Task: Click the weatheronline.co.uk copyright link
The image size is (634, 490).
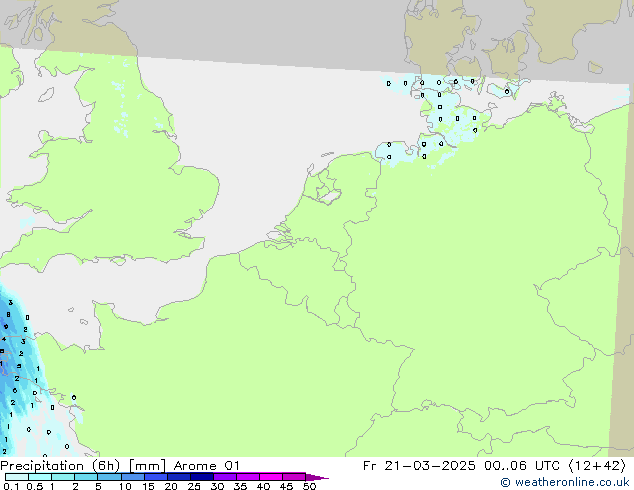Action: (x=564, y=482)
